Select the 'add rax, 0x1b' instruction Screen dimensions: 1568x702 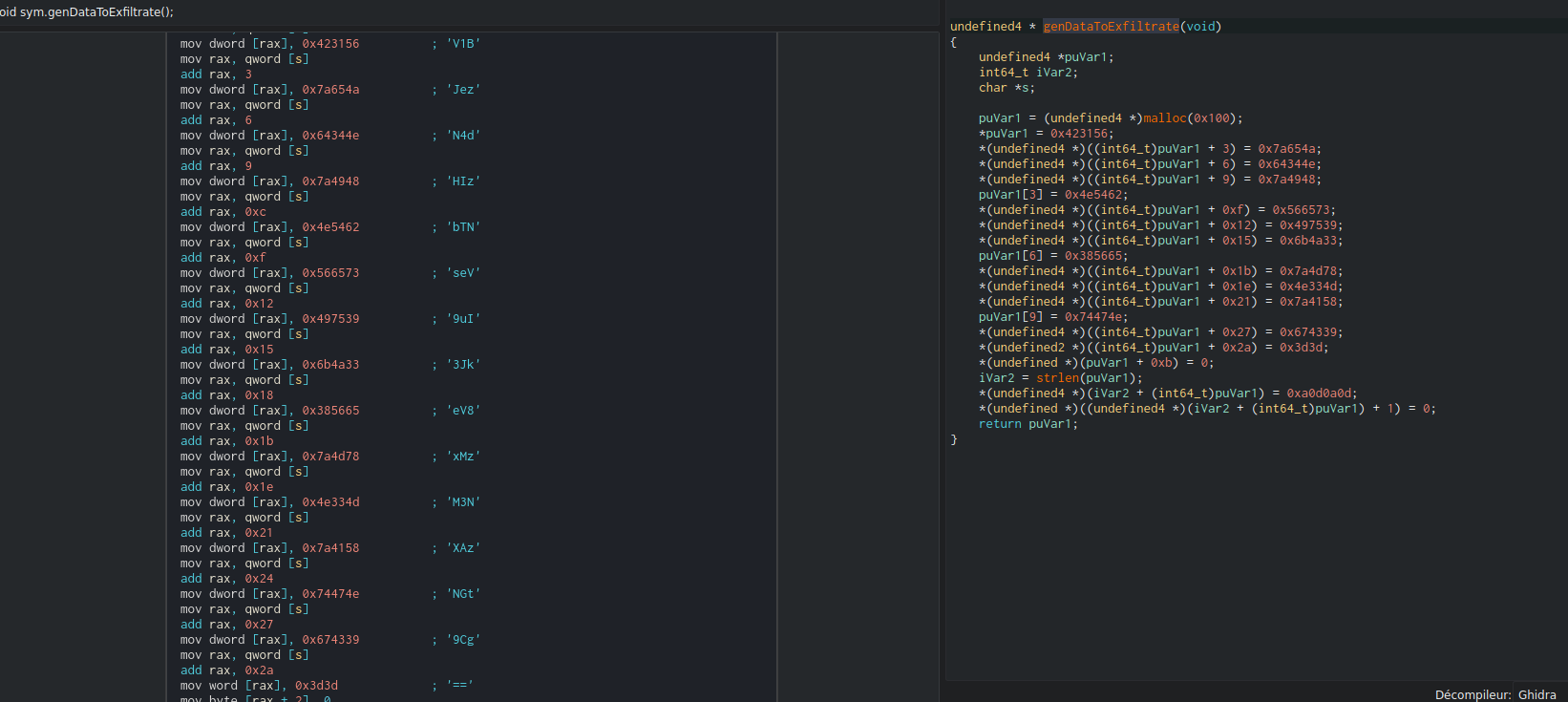[x=226, y=441]
